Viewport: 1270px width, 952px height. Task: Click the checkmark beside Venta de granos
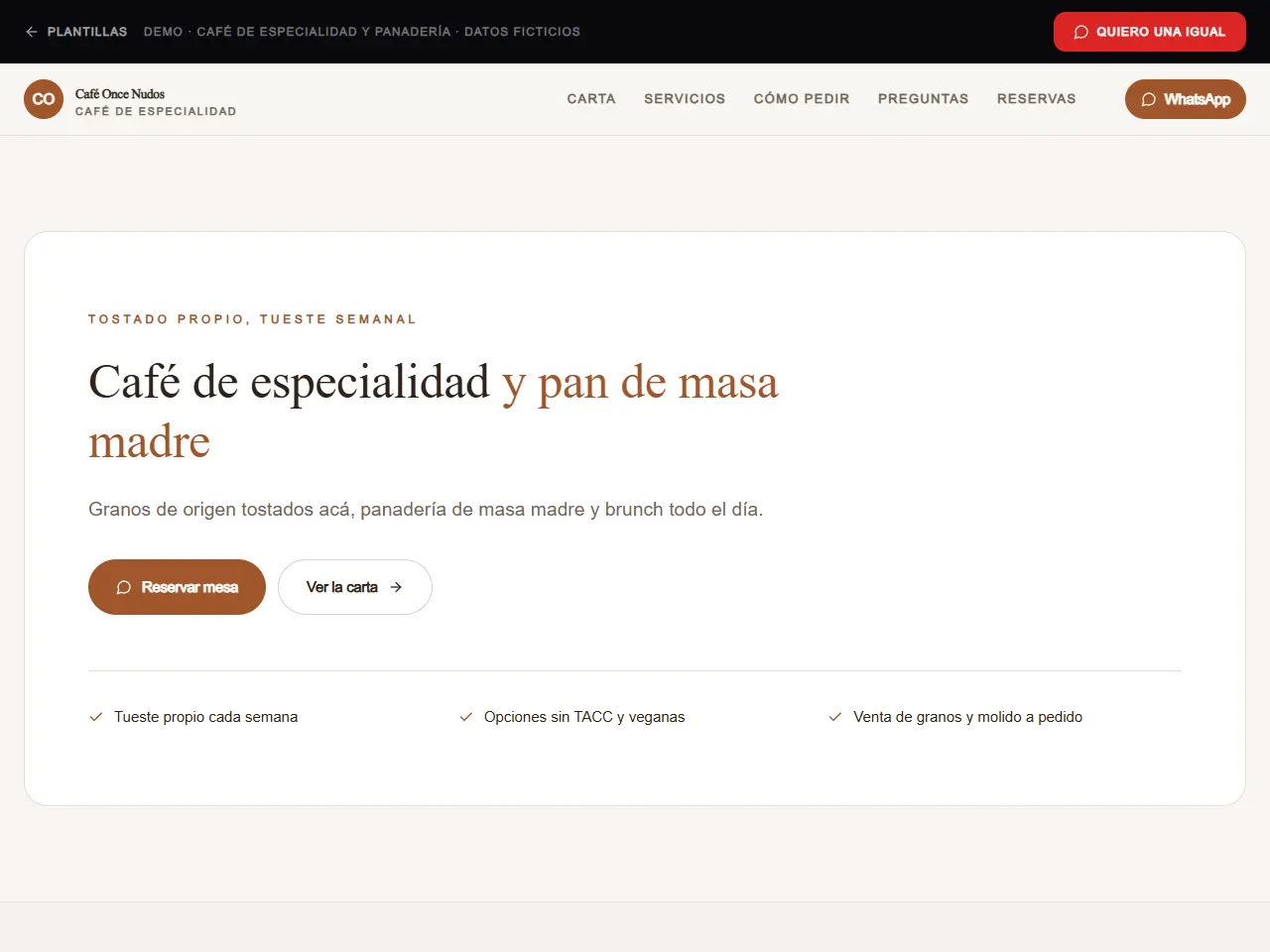tap(835, 717)
